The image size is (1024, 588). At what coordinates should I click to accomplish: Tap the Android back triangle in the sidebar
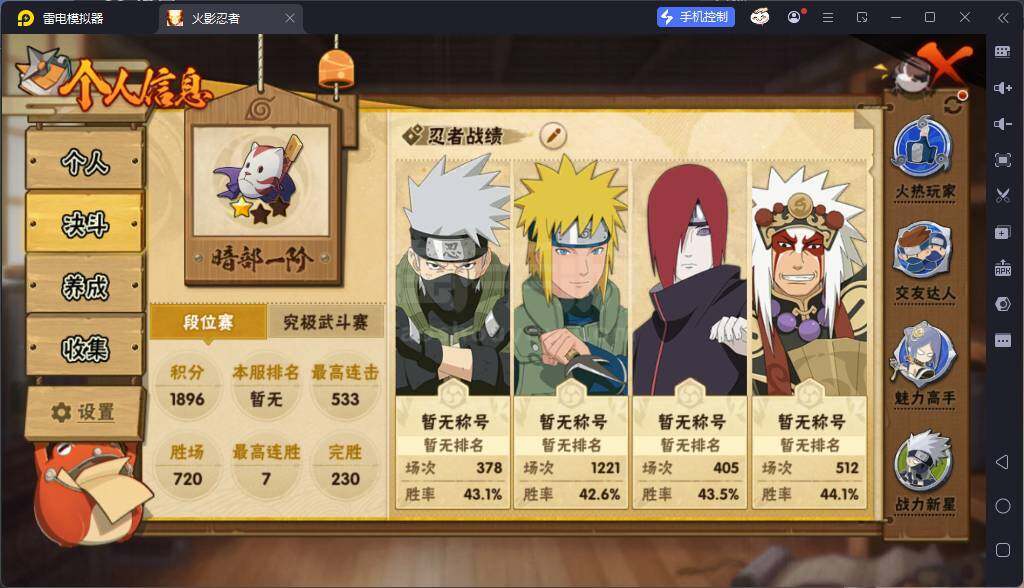(x=1002, y=462)
